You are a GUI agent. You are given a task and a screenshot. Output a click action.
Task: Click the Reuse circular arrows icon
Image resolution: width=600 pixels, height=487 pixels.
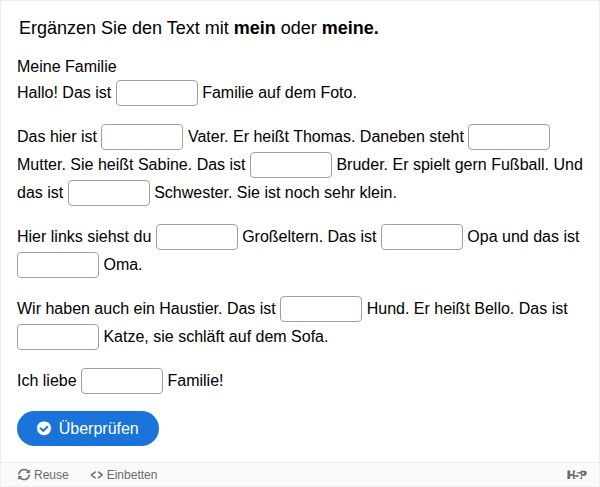click(x=24, y=475)
